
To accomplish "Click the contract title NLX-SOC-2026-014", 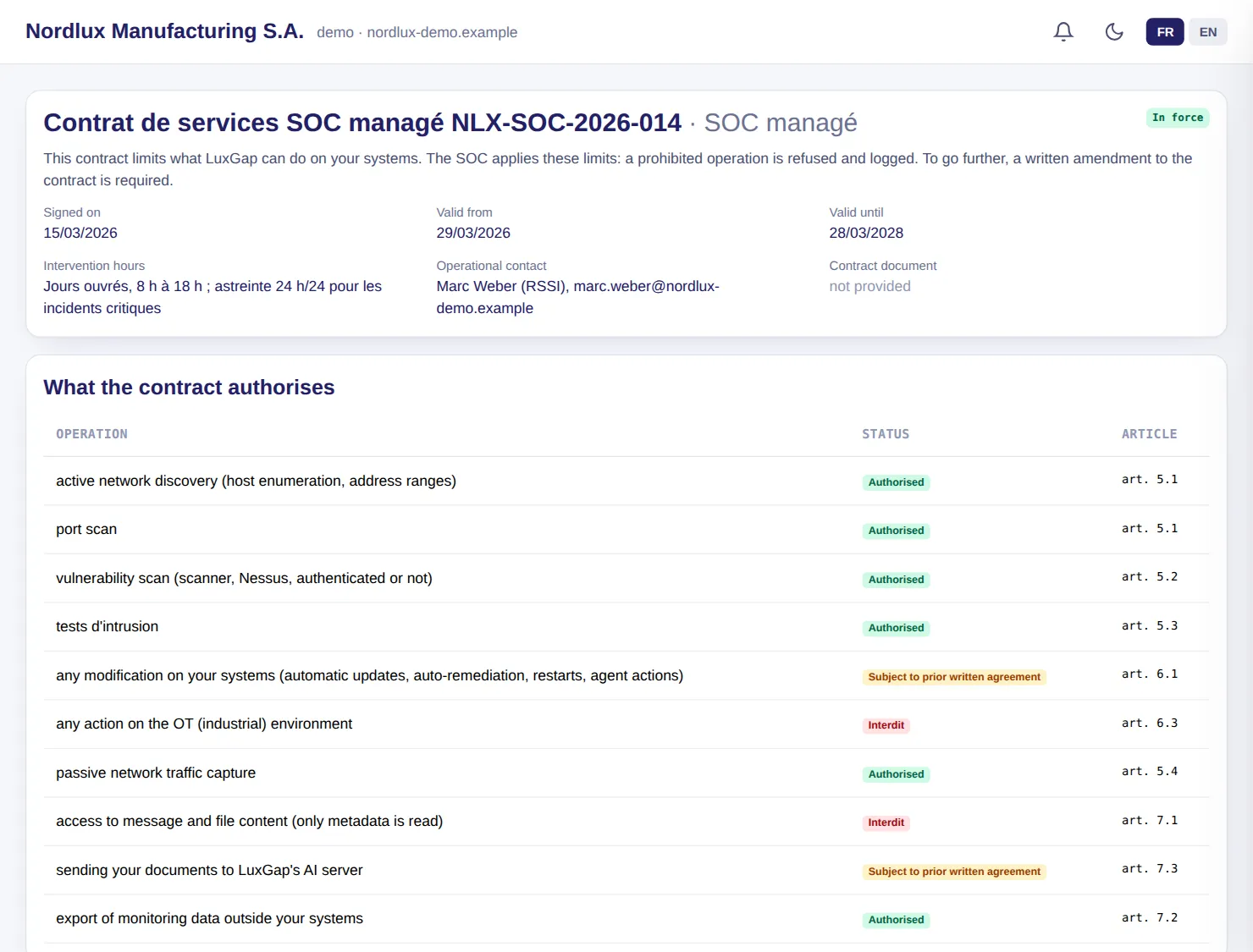I will [x=362, y=123].
